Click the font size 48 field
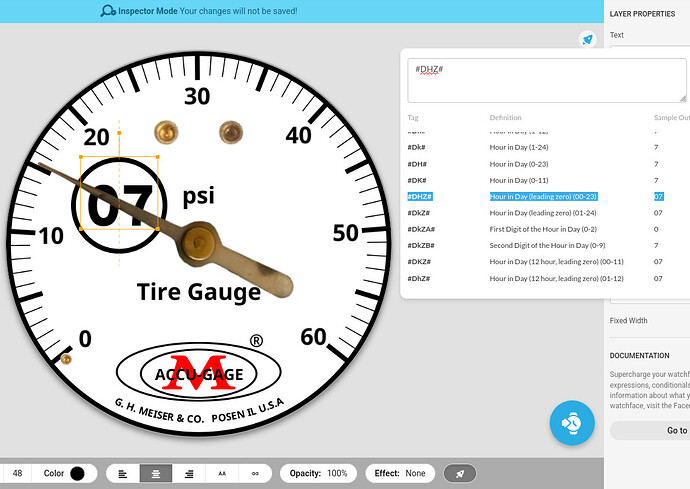The image size is (690, 489). (x=17, y=473)
